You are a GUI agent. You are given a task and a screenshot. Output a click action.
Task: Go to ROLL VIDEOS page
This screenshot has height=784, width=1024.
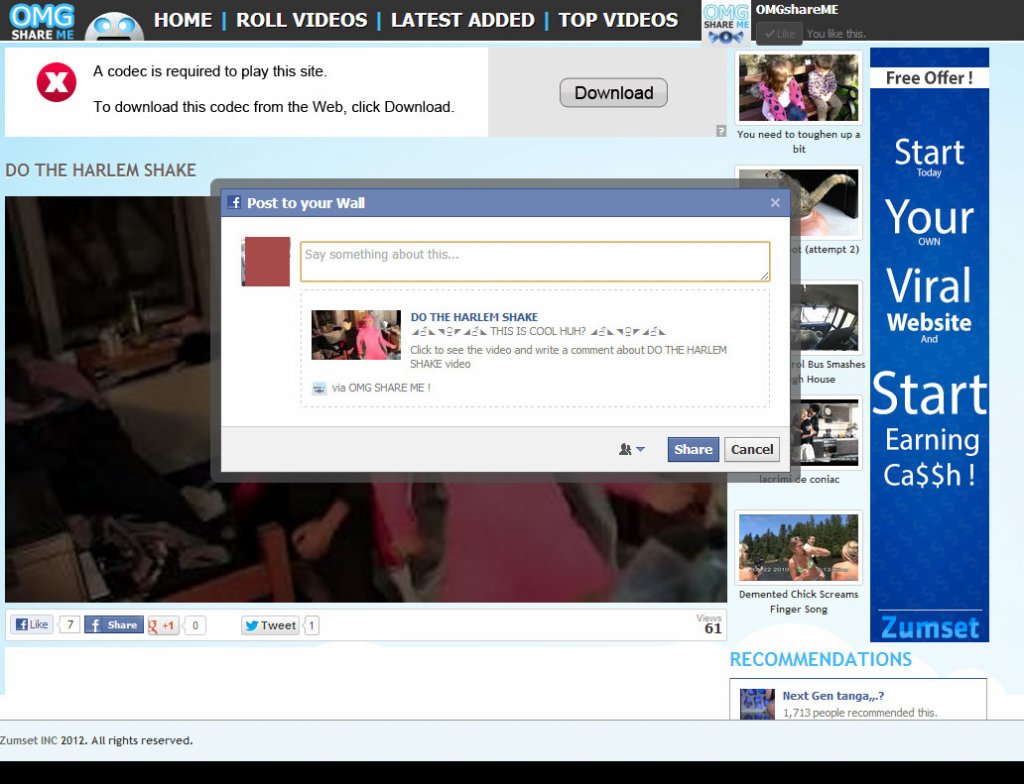click(302, 20)
